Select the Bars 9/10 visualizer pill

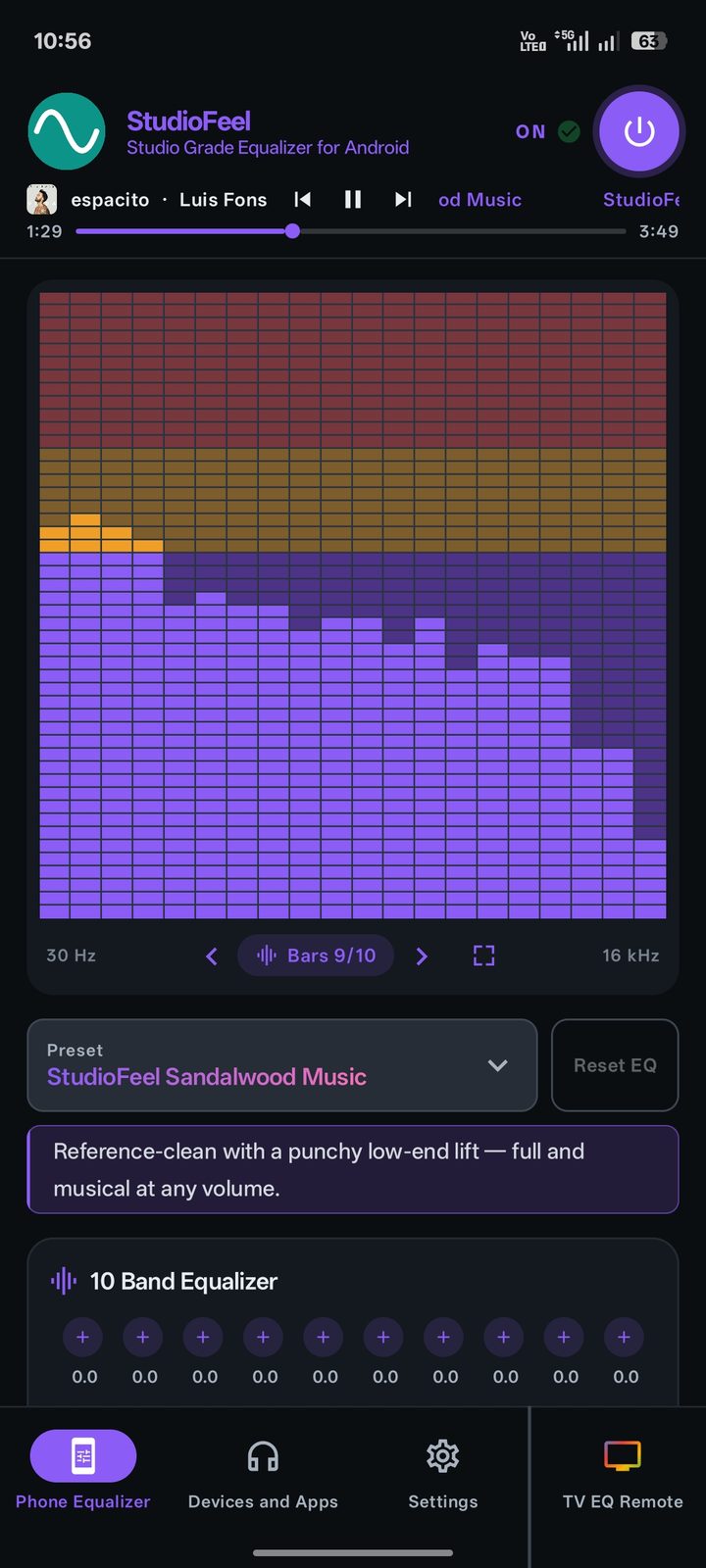coord(316,955)
